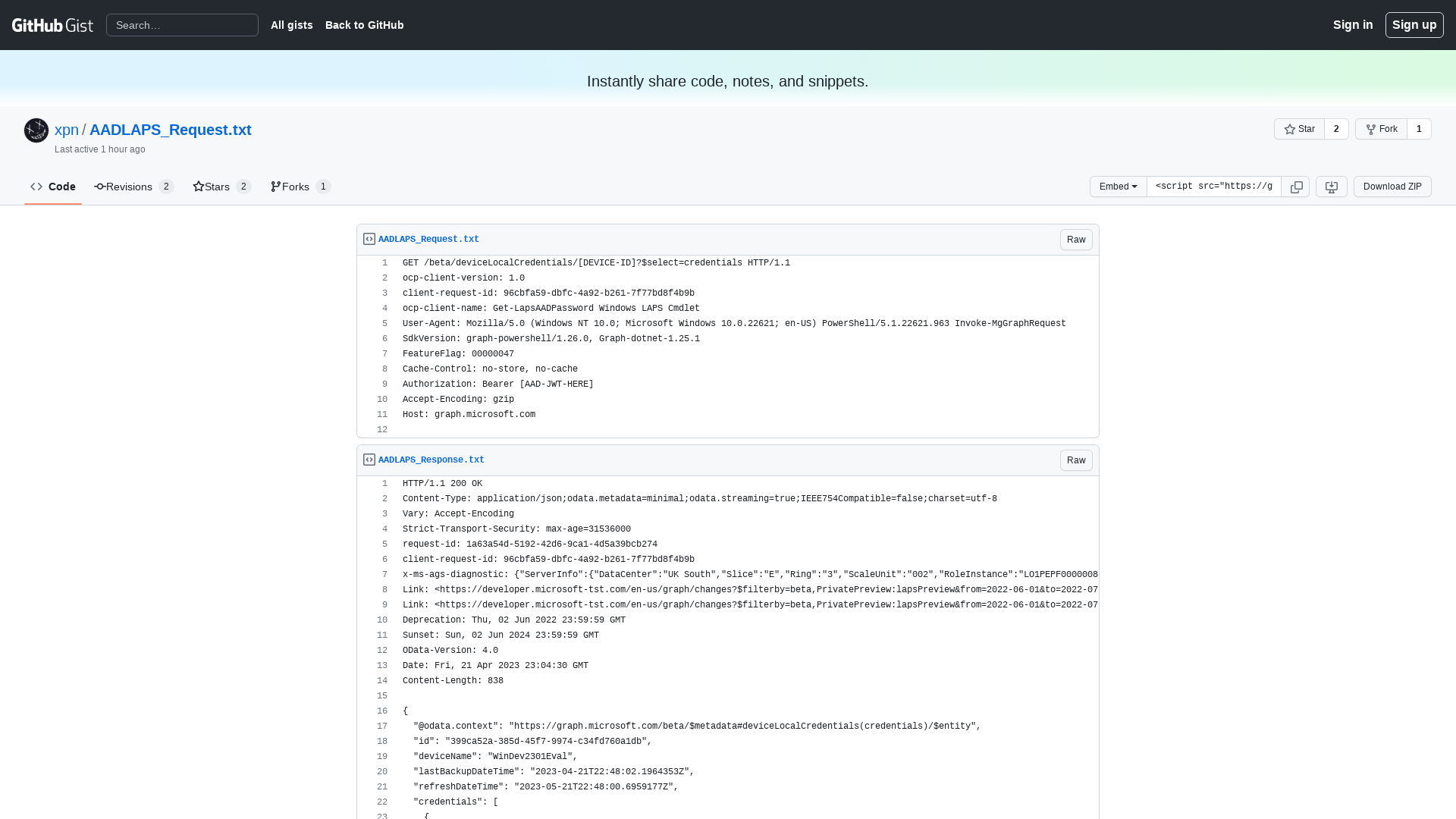
Task: Click the Raw button for AADLAPS_Request.txt
Action: tap(1076, 239)
